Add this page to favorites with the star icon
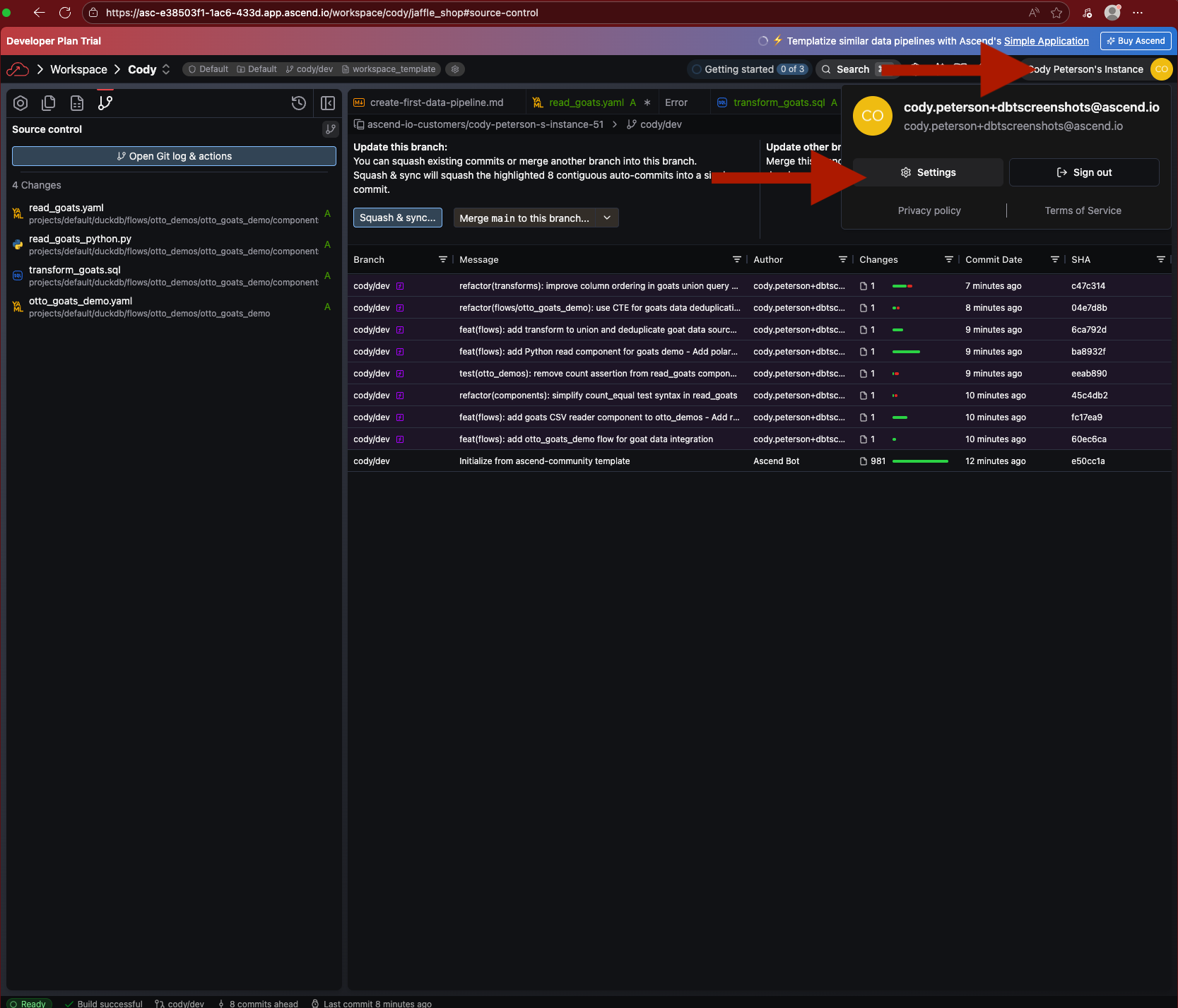The height and width of the screenshot is (1008, 1178). (x=1056, y=13)
